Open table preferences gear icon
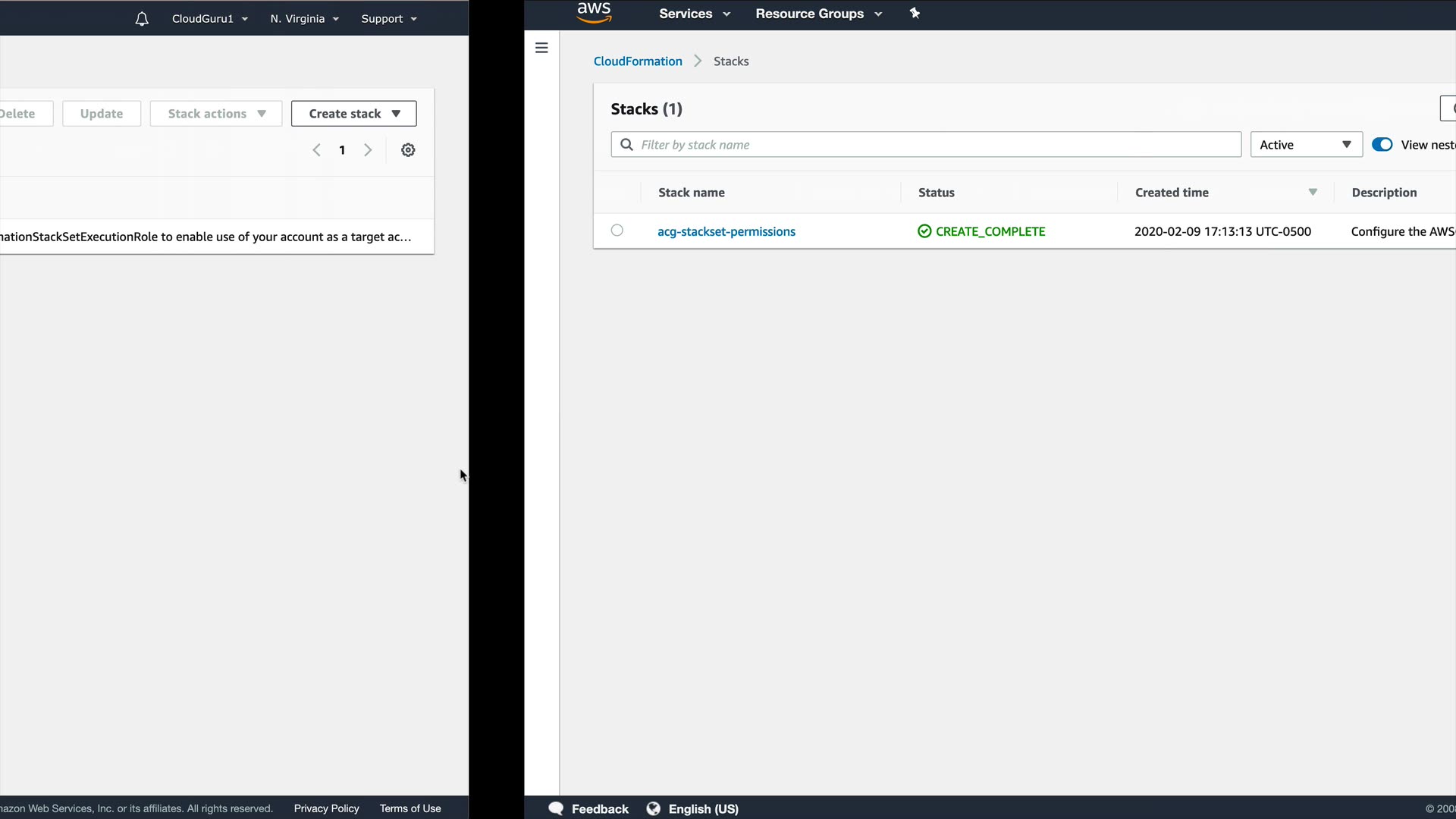 [408, 150]
